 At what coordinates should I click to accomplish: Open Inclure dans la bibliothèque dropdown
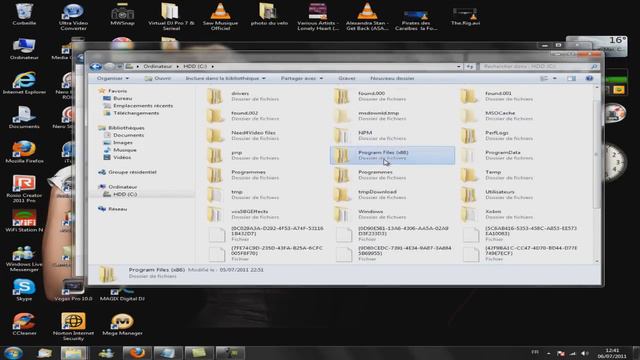225,78
